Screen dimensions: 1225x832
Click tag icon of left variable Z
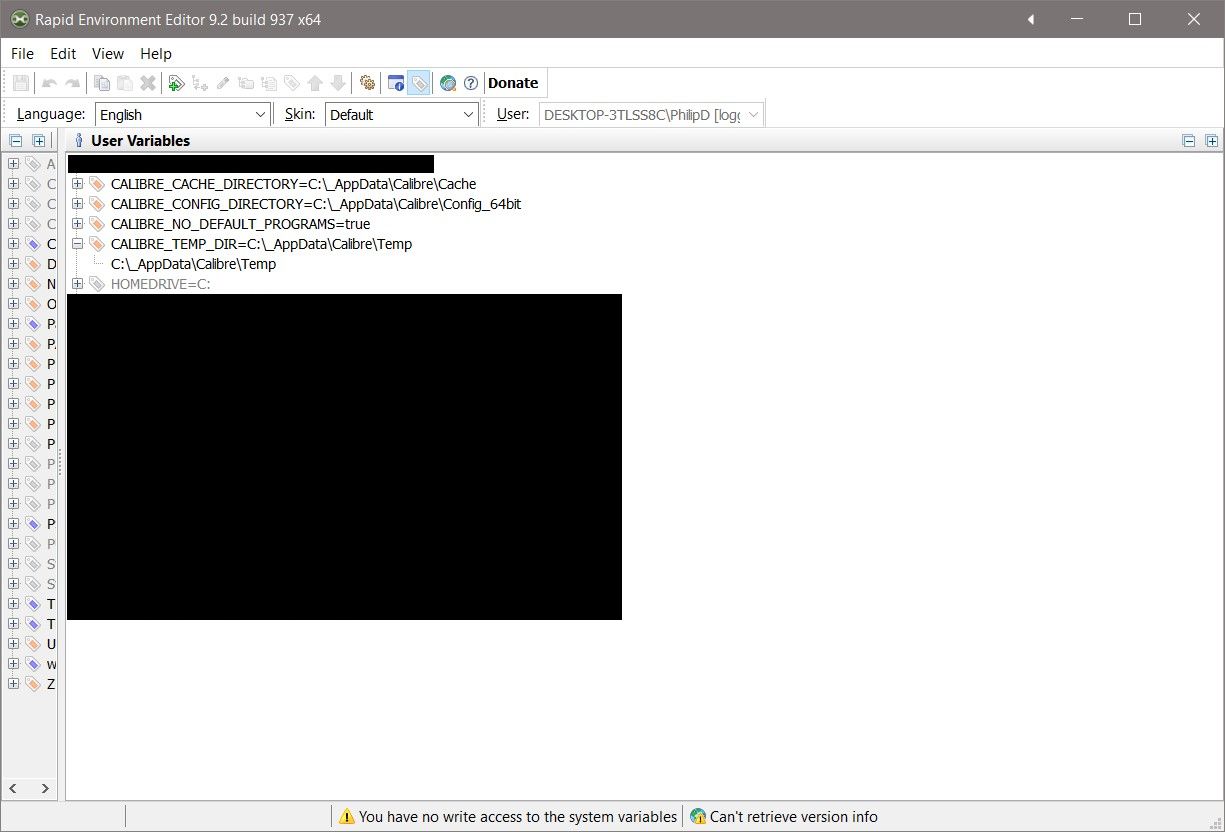33,684
